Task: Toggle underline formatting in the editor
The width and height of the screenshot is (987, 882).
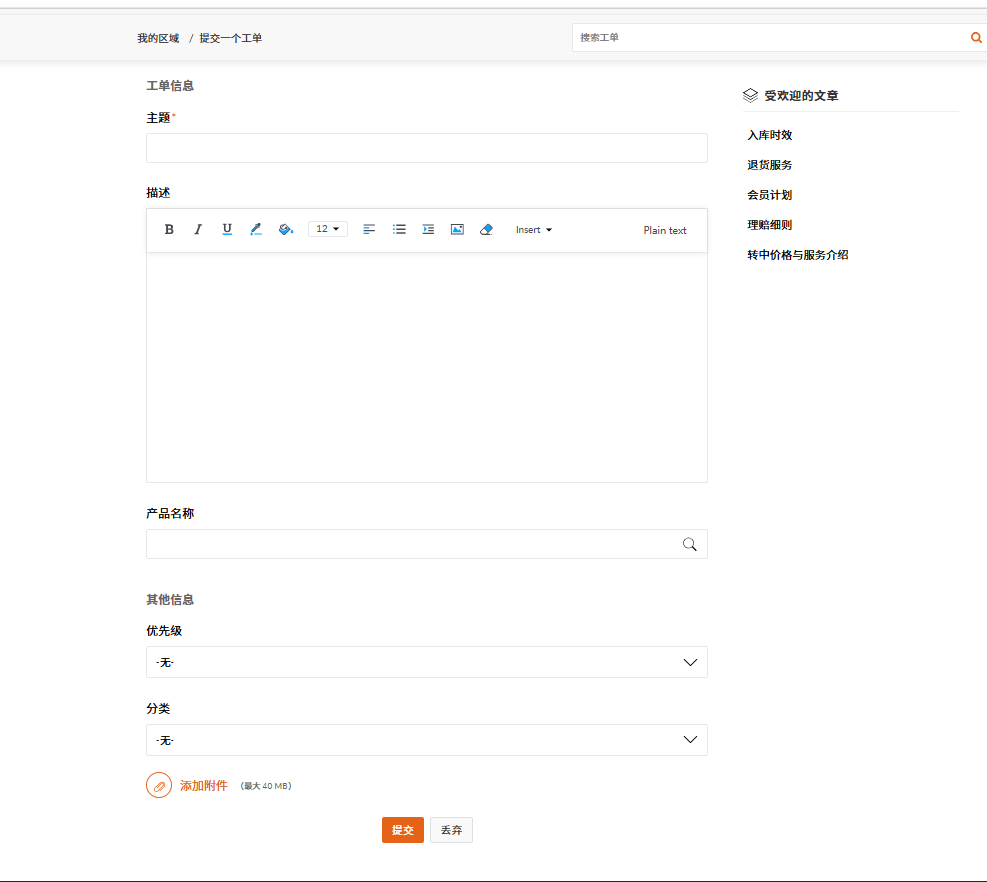Action: pyautogui.click(x=227, y=230)
